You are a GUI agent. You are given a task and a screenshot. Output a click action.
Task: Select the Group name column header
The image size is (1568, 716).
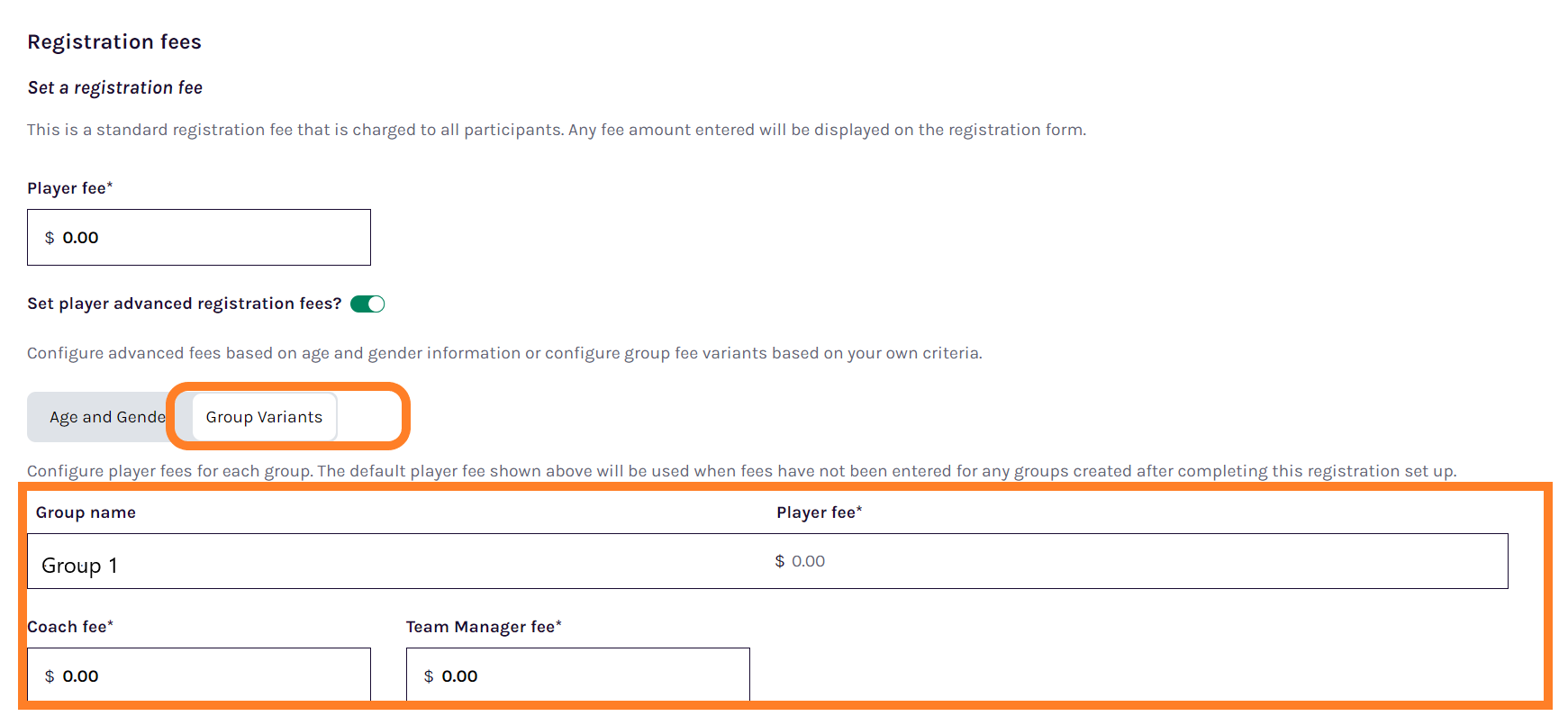pyautogui.click(x=86, y=512)
